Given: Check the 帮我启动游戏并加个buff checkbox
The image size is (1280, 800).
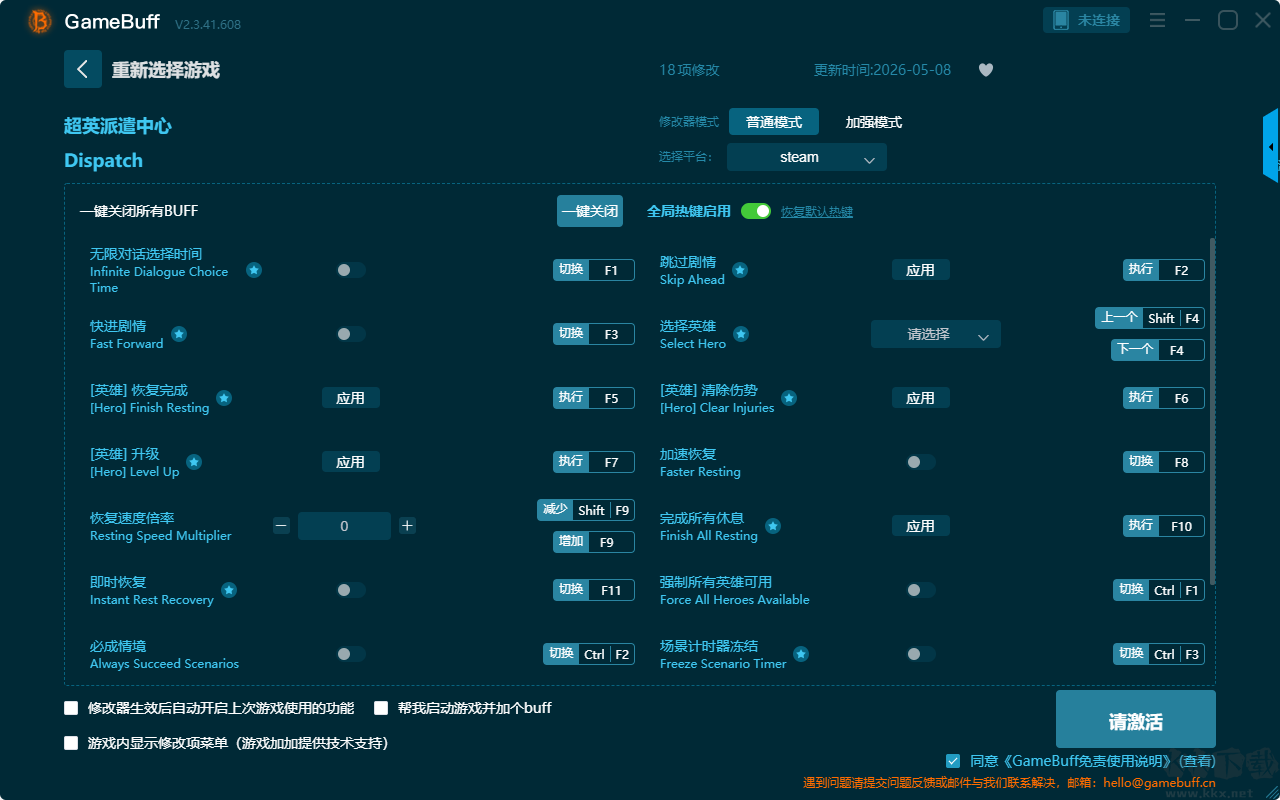Looking at the screenshot, I should click(381, 708).
